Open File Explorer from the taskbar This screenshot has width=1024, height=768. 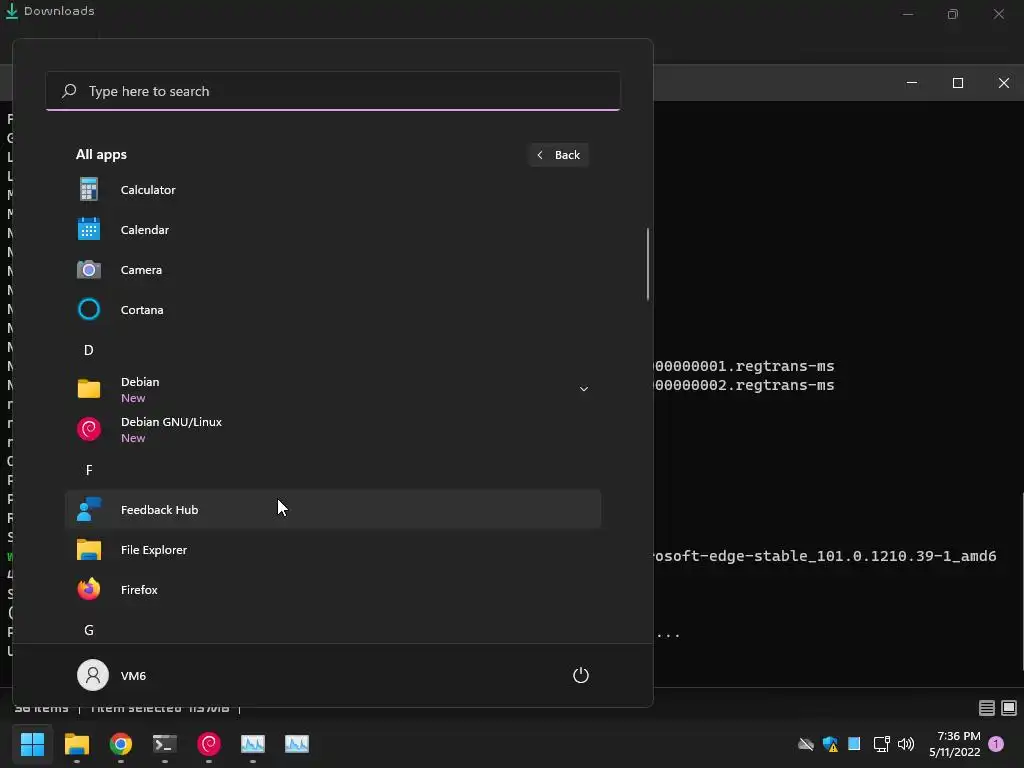click(x=76, y=743)
